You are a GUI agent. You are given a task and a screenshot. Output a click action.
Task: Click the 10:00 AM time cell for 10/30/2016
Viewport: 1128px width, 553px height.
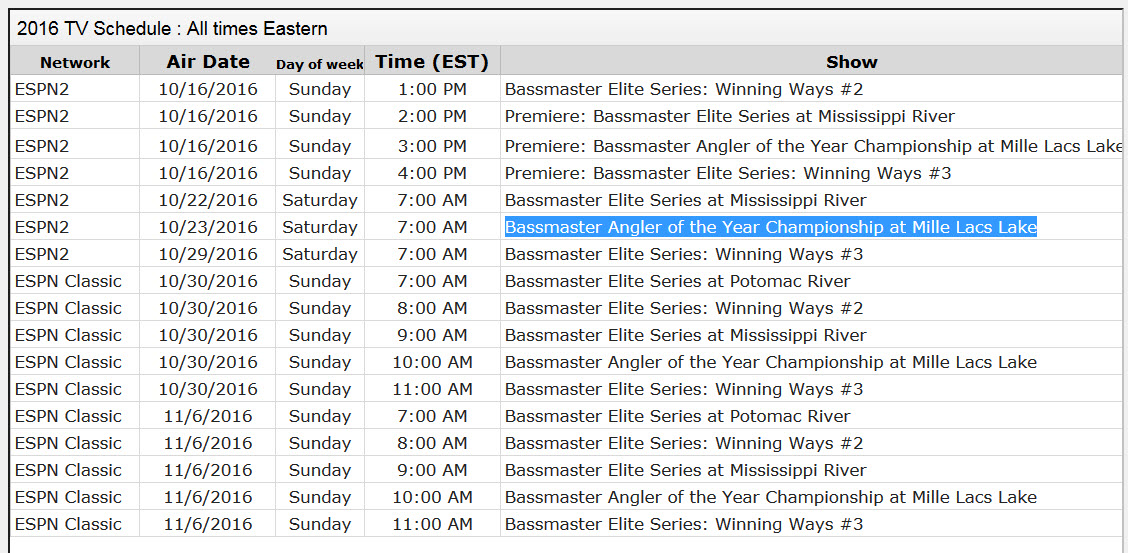[432, 362]
